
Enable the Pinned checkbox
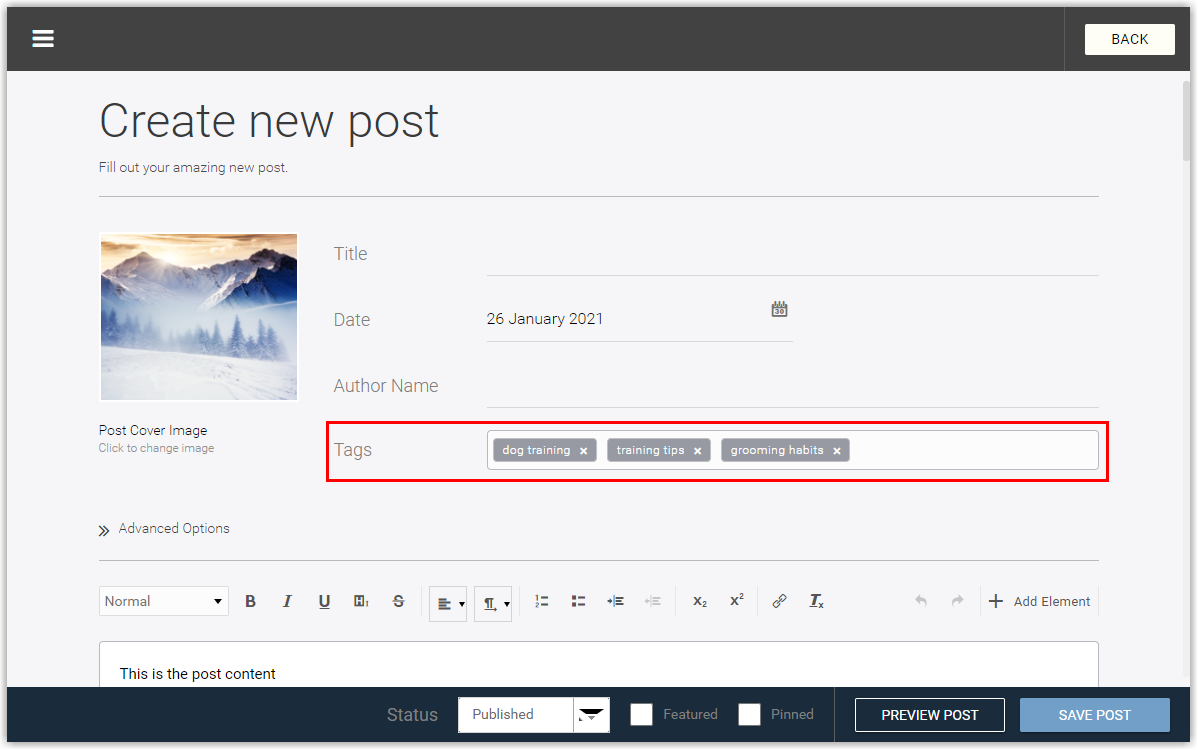pos(749,714)
